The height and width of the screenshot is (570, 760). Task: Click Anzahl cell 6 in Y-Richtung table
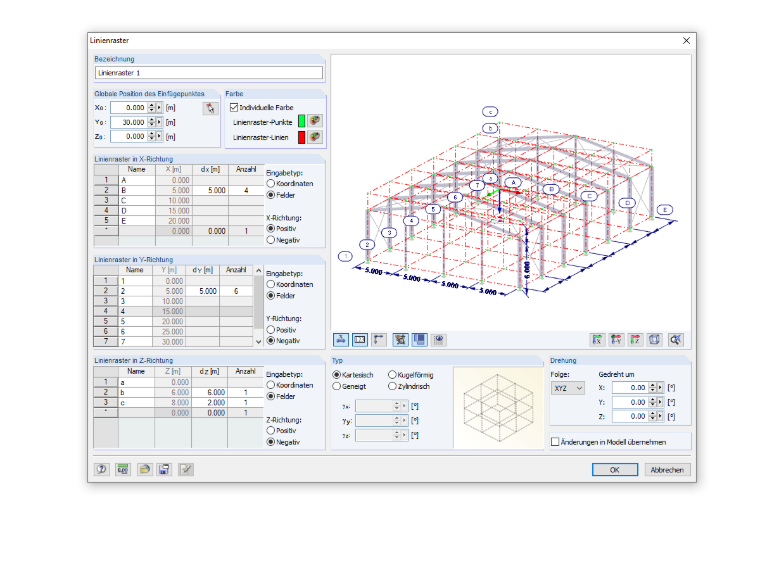point(236,291)
